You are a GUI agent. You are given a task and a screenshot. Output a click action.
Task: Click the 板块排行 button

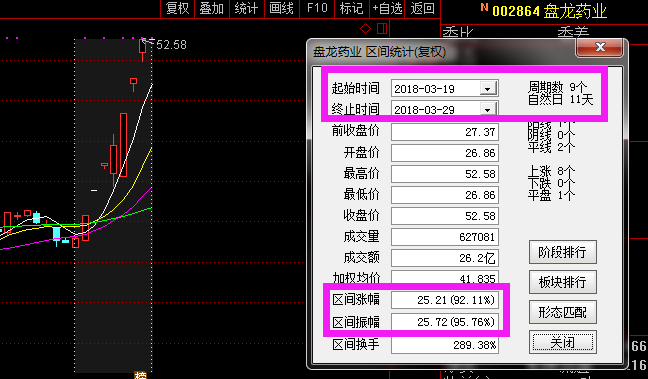pyautogui.click(x=562, y=282)
